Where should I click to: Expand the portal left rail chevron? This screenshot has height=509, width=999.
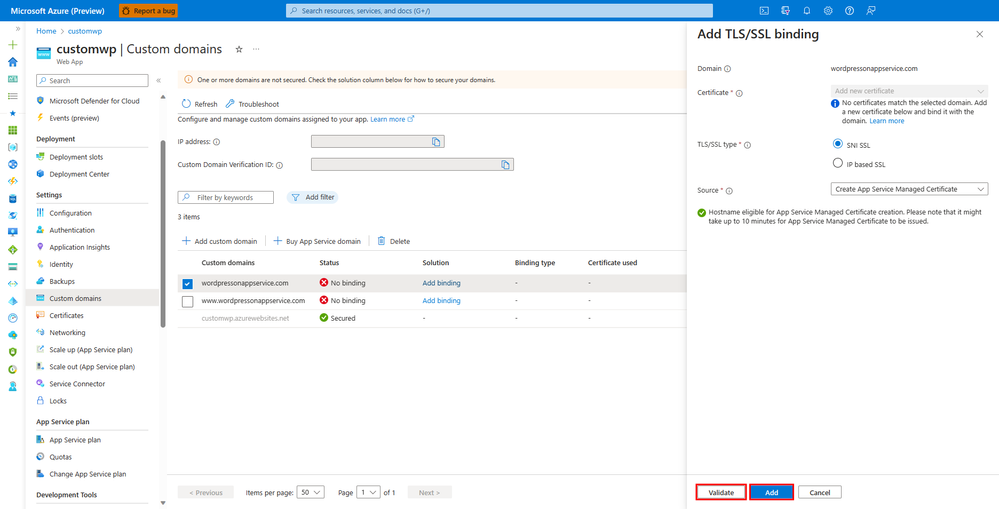coord(18,29)
